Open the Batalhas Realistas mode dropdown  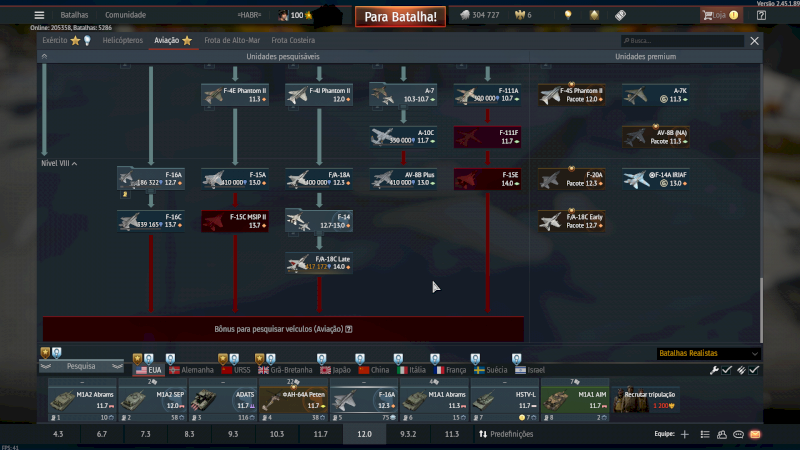pos(708,353)
